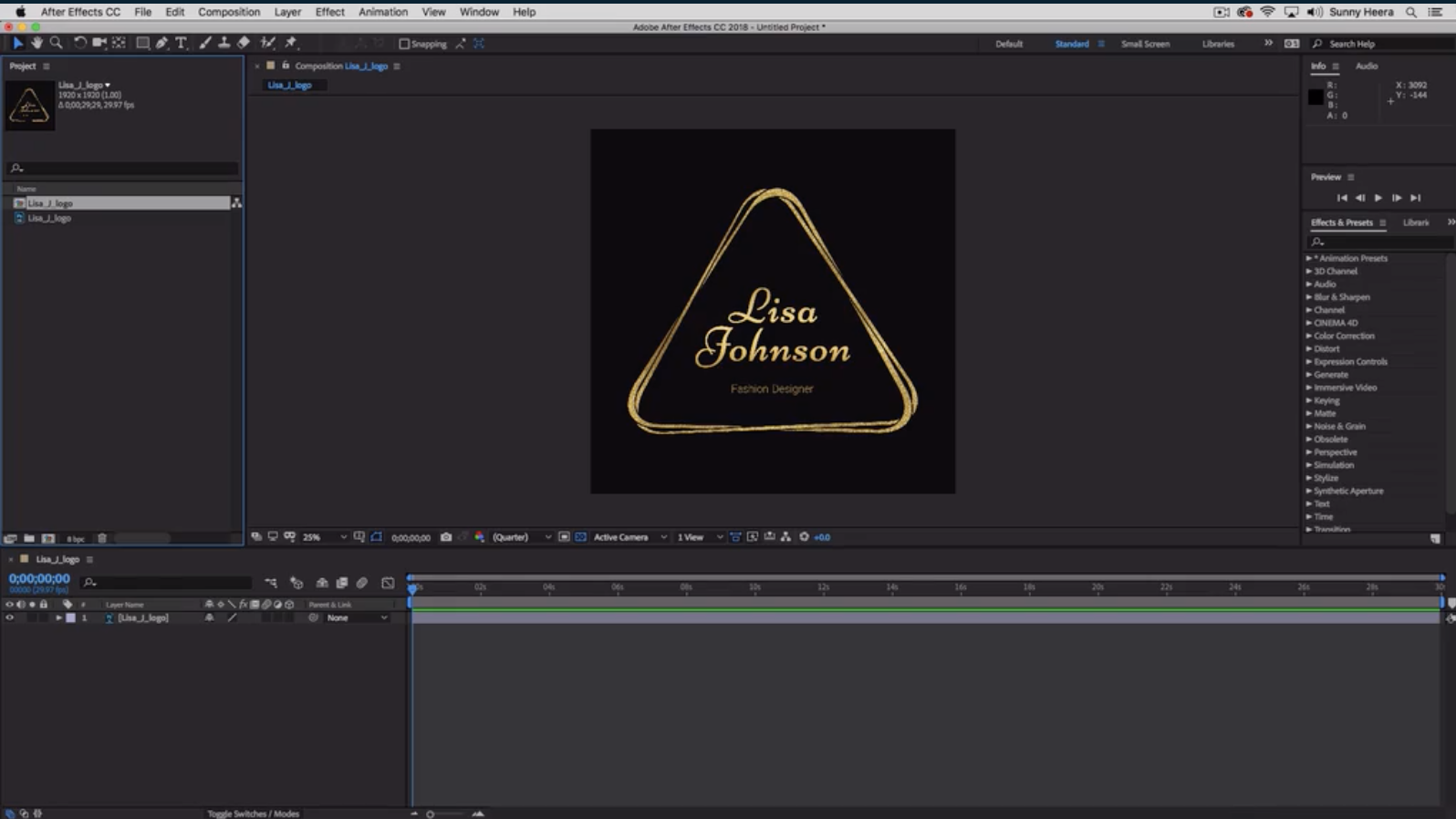Expand the Color Correction effects category
Viewport: 1456px width, 819px height.
coord(1343,336)
